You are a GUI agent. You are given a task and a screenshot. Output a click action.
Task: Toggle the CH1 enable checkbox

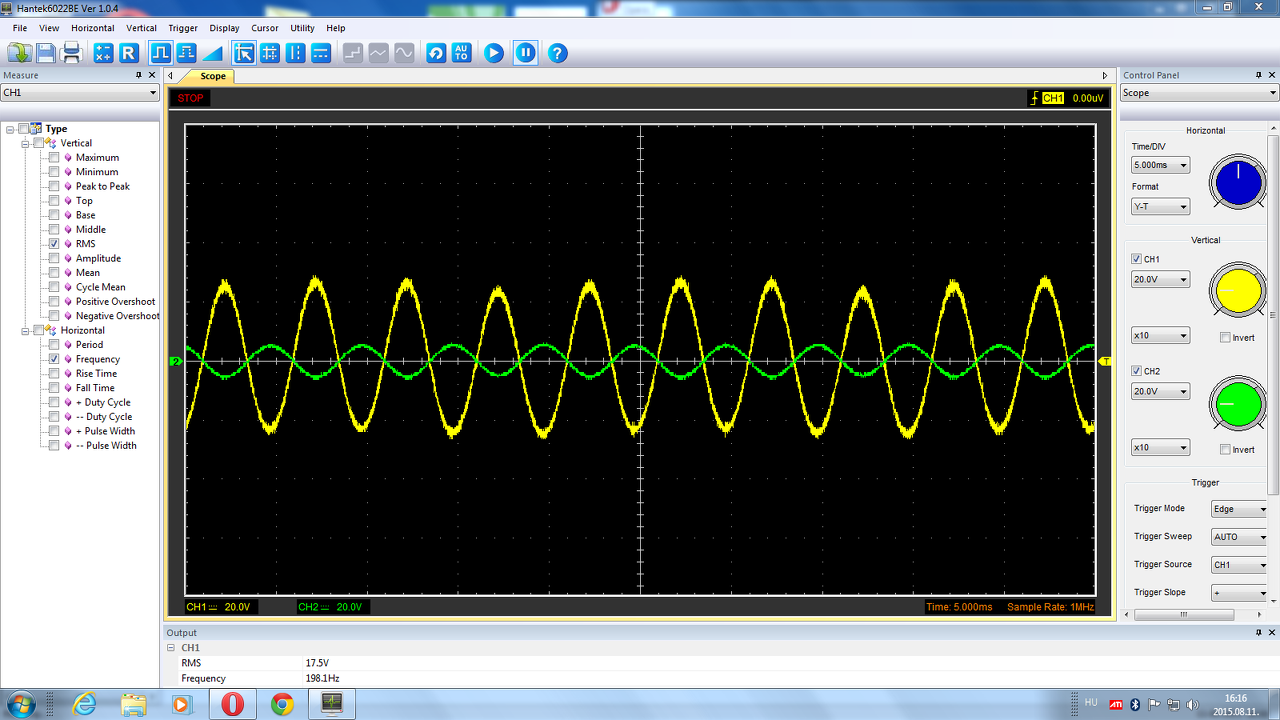(1136, 259)
